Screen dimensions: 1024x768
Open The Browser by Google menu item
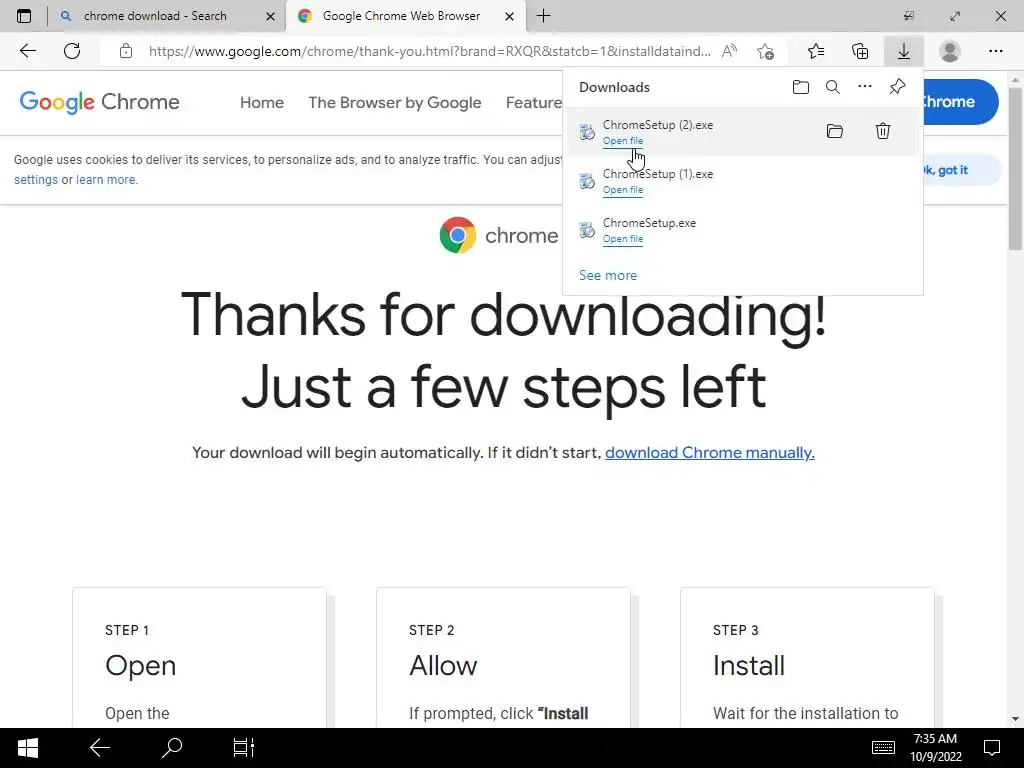point(394,103)
